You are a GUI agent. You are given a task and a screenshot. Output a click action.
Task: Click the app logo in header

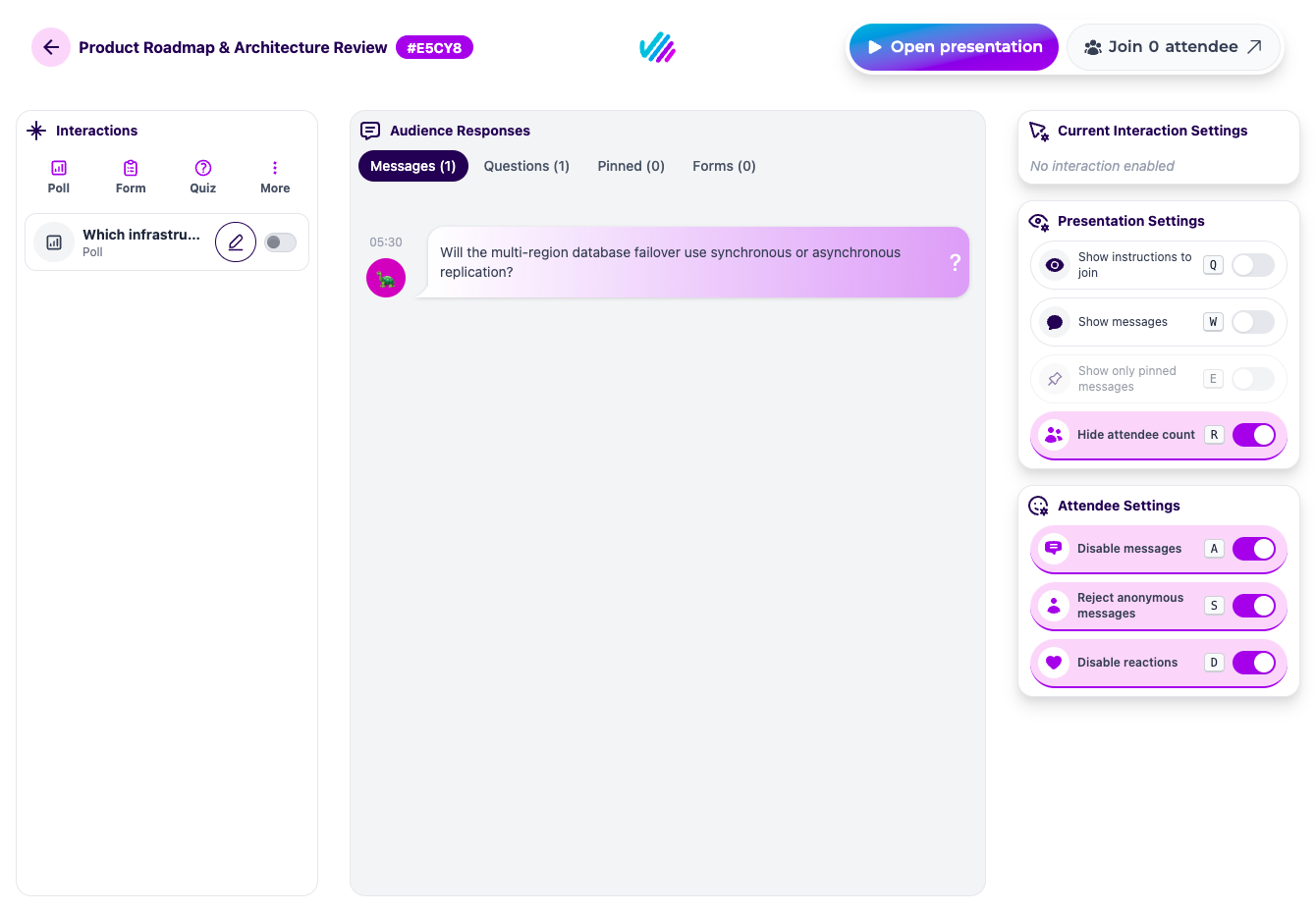pyautogui.click(x=657, y=47)
